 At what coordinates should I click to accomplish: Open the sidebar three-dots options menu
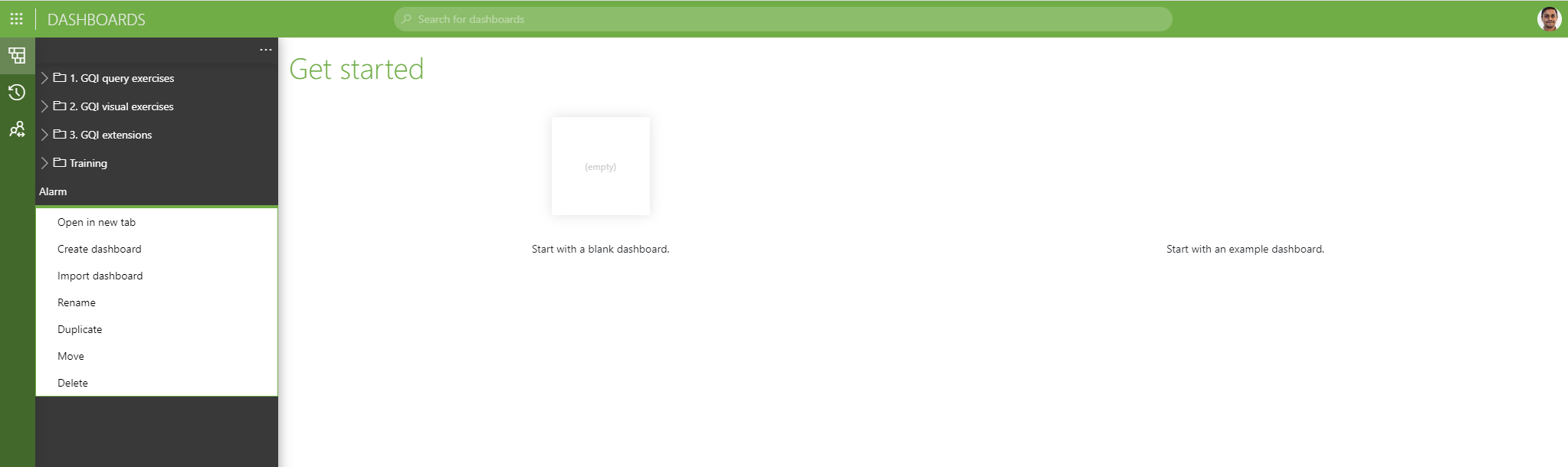click(x=265, y=50)
